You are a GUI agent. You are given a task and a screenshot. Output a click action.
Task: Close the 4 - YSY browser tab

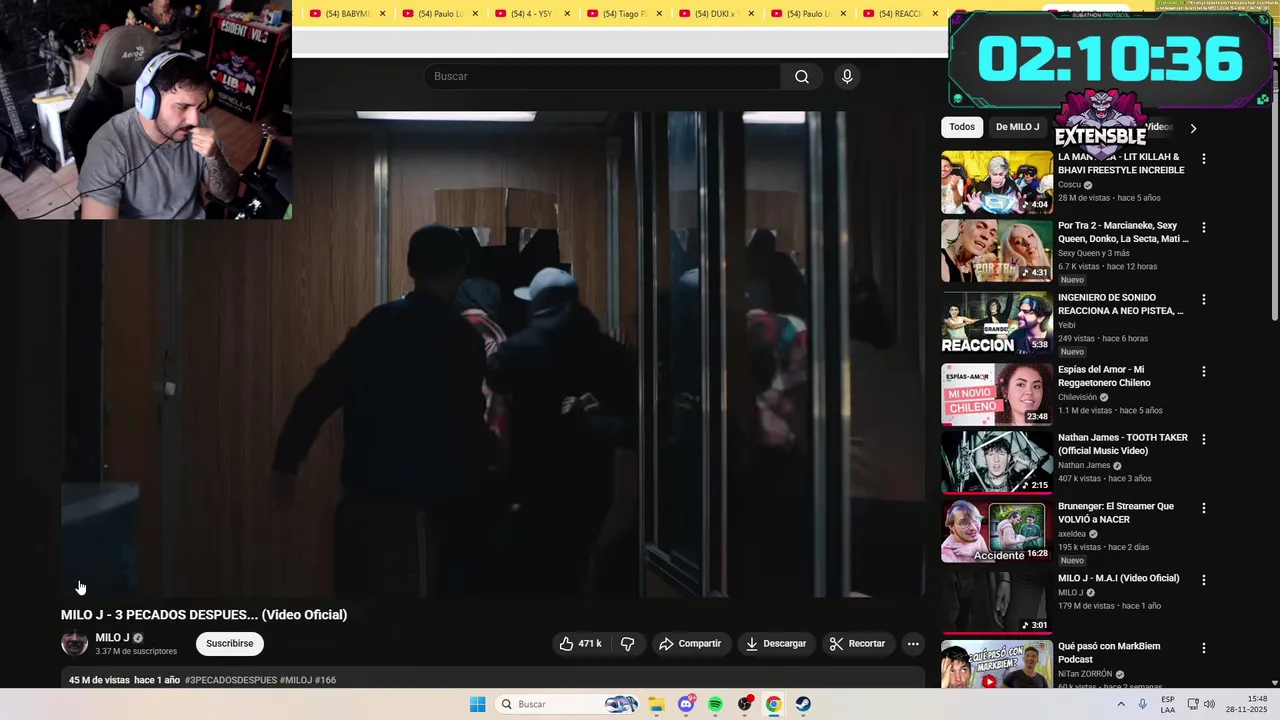coord(567,14)
